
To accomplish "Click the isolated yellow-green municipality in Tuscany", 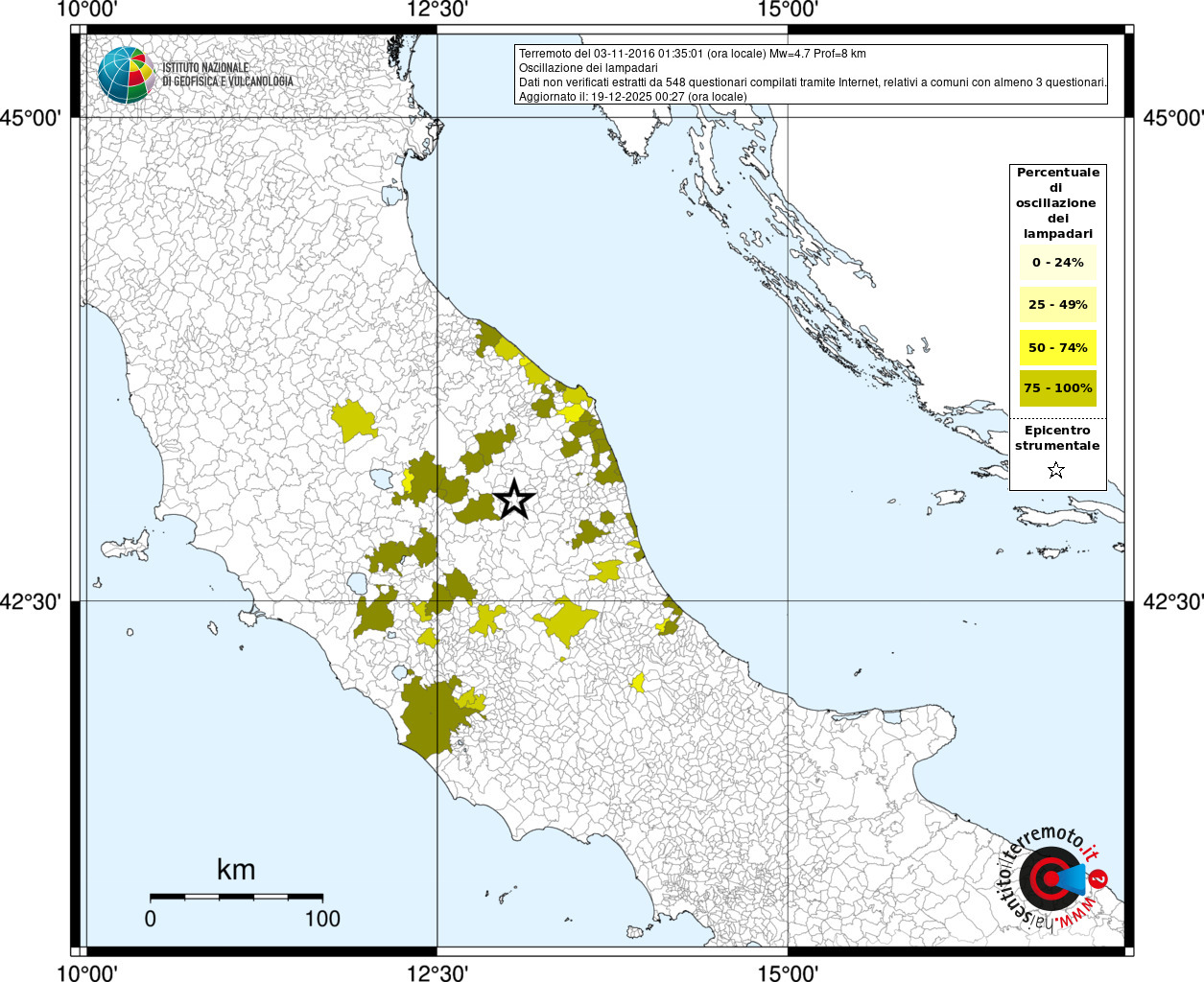I will 353,420.
